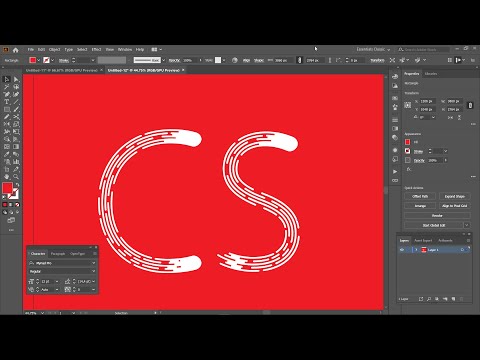Switch to the Artboards tab

(x=445, y=240)
